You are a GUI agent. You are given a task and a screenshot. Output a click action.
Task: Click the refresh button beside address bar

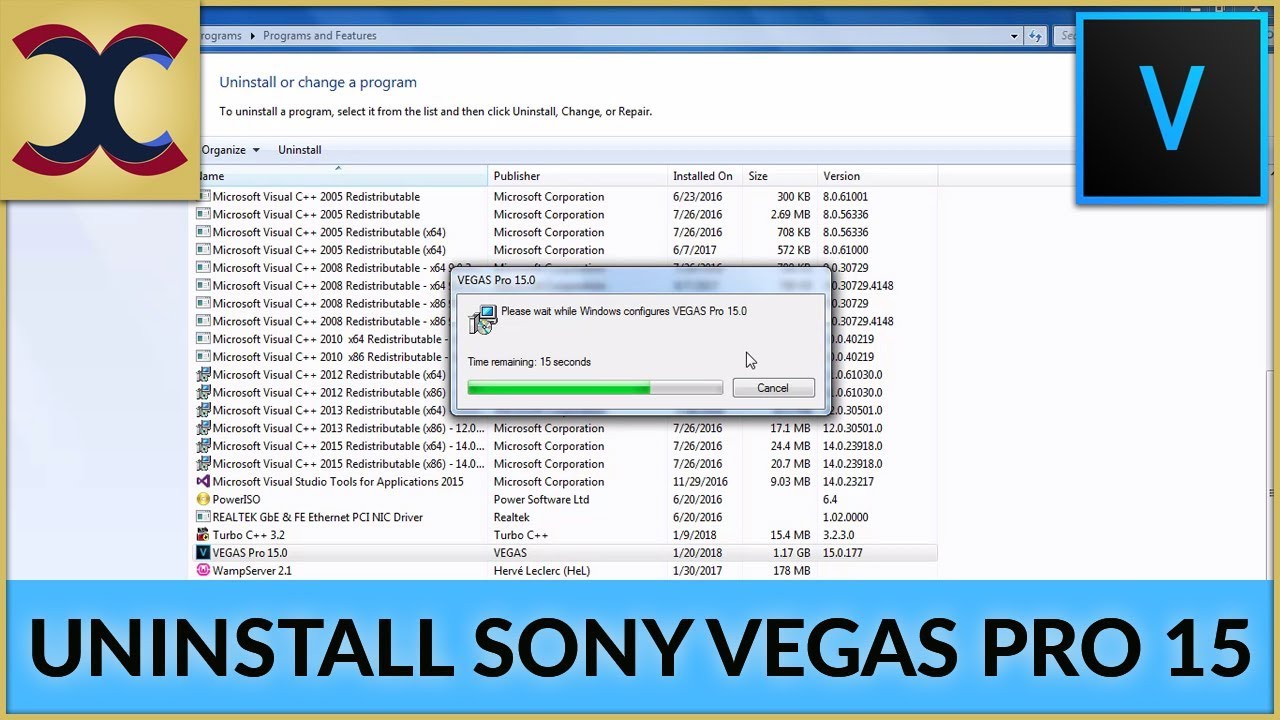[1036, 36]
